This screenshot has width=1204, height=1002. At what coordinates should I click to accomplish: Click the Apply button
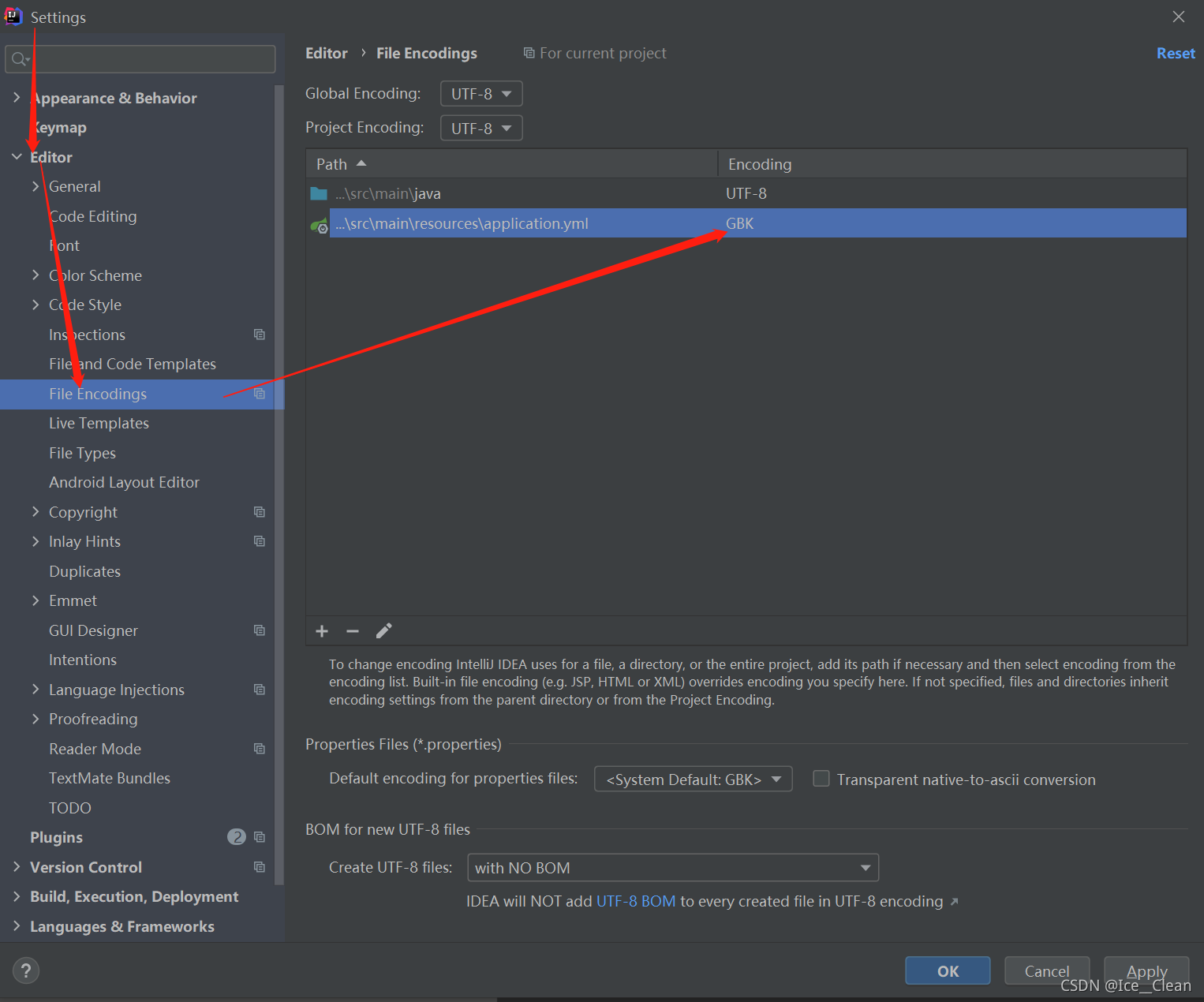coord(1146,970)
